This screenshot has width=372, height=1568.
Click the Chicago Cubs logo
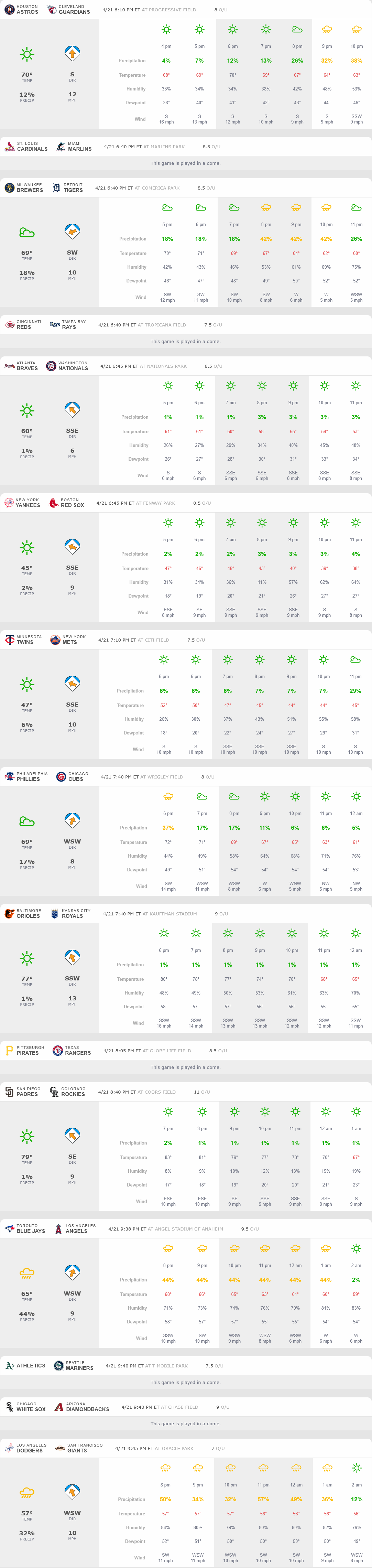[61, 777]
